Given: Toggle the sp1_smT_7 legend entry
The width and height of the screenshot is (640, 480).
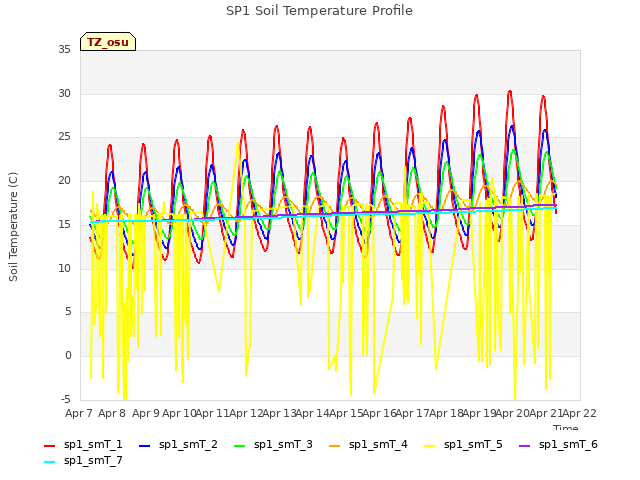Looking at the screenshot, I should 83,460.
